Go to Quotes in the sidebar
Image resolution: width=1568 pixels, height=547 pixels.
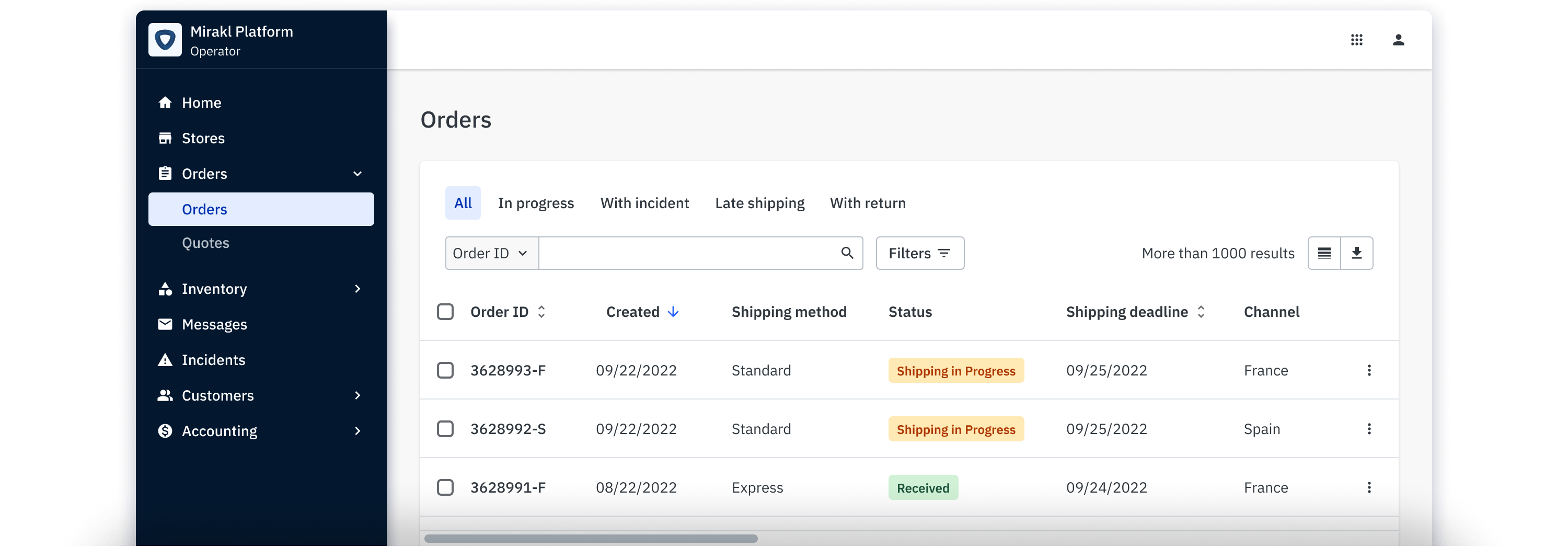point(205,243)
